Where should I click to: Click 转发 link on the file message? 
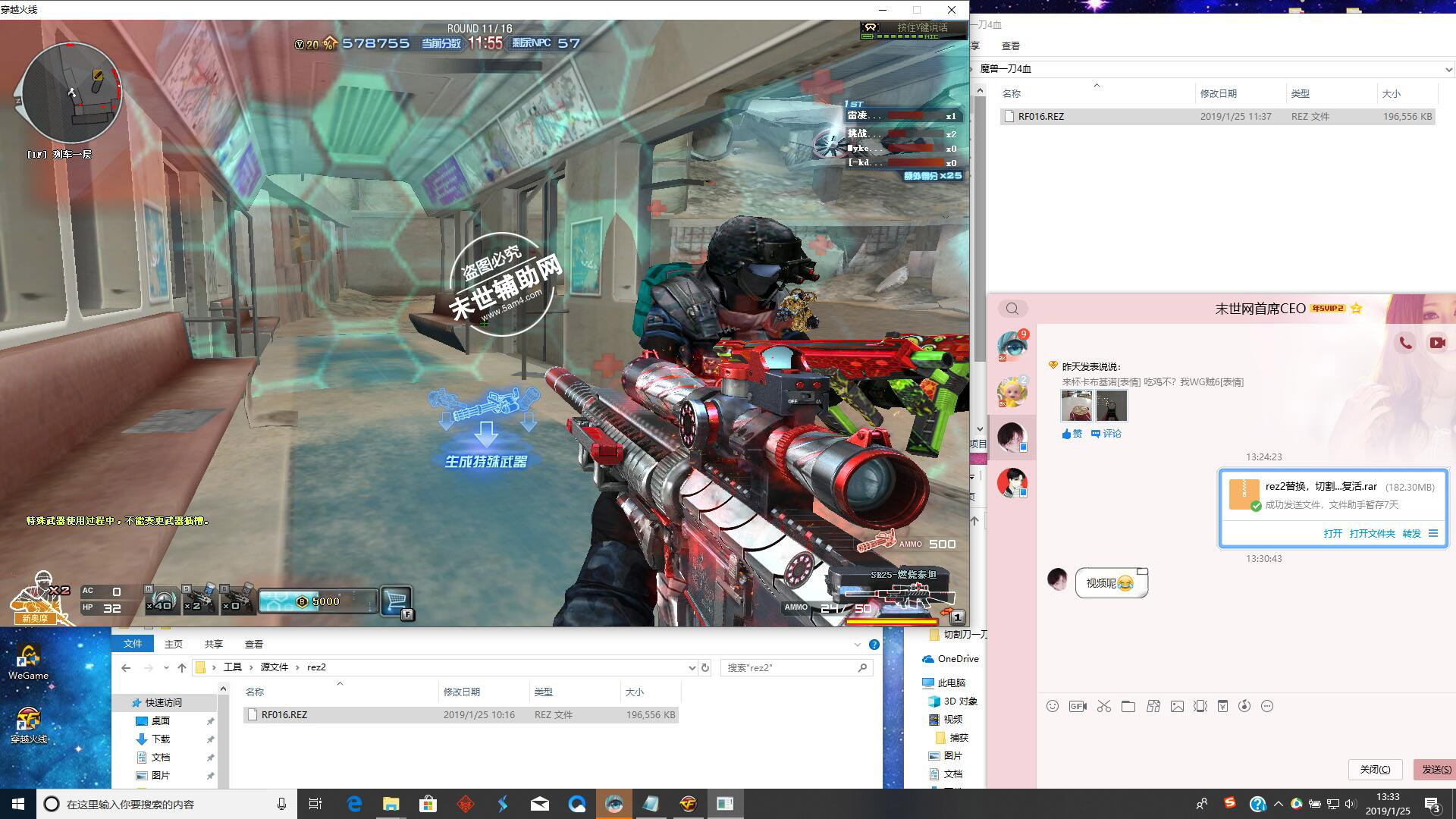click(x=1411, y=533)
